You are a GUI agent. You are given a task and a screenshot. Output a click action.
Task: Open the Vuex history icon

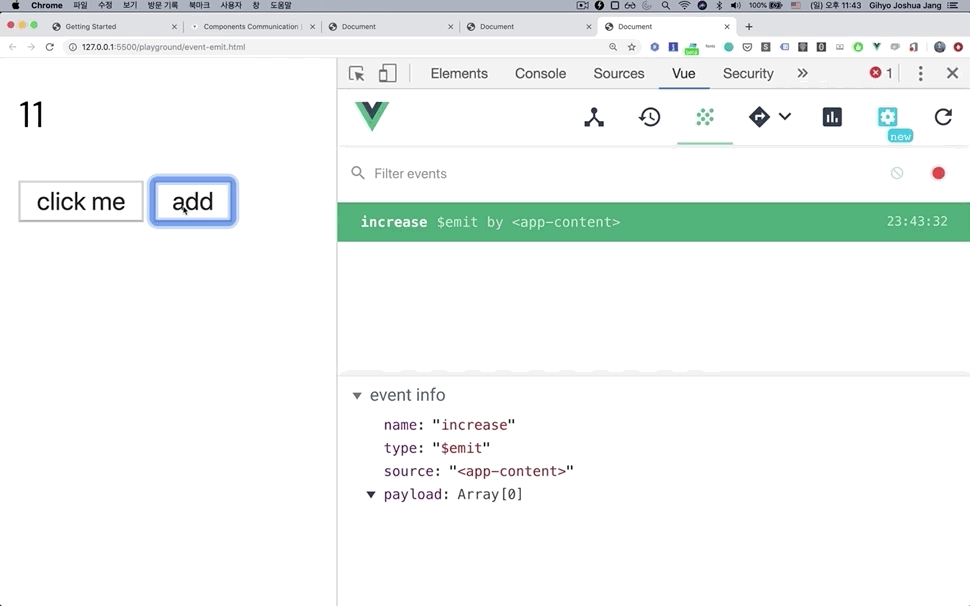pos(650,117)
